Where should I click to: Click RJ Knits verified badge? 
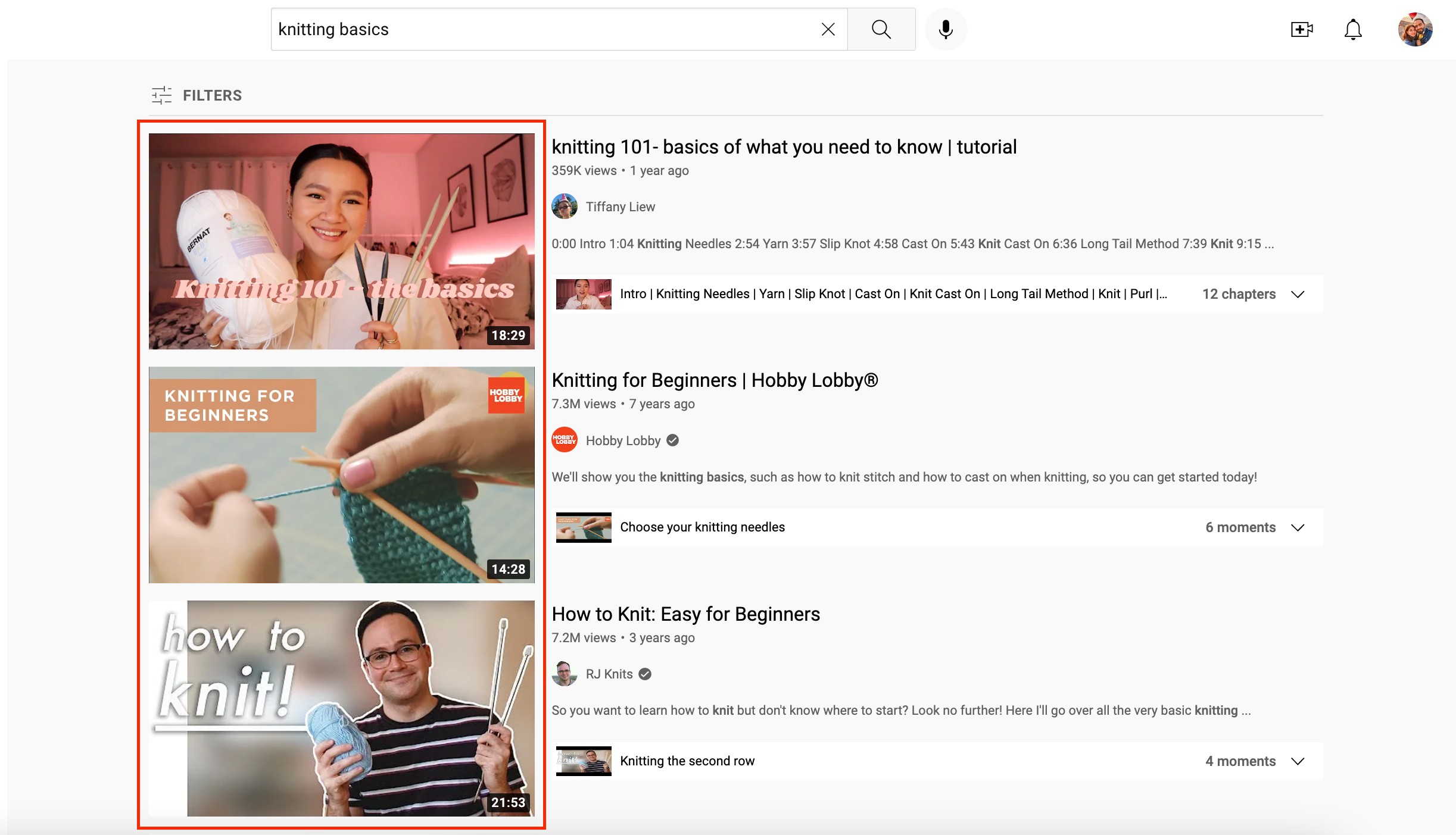[x=645, y=674]
